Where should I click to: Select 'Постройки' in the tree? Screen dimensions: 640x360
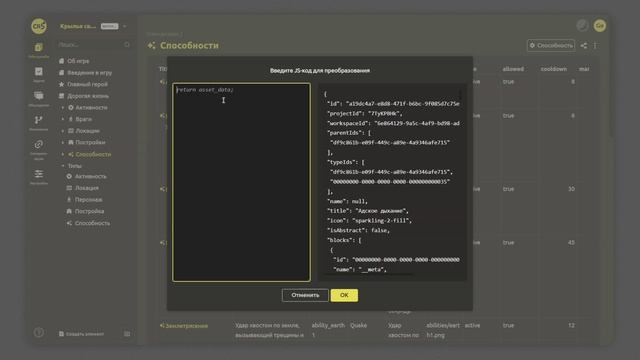point(90,142)
